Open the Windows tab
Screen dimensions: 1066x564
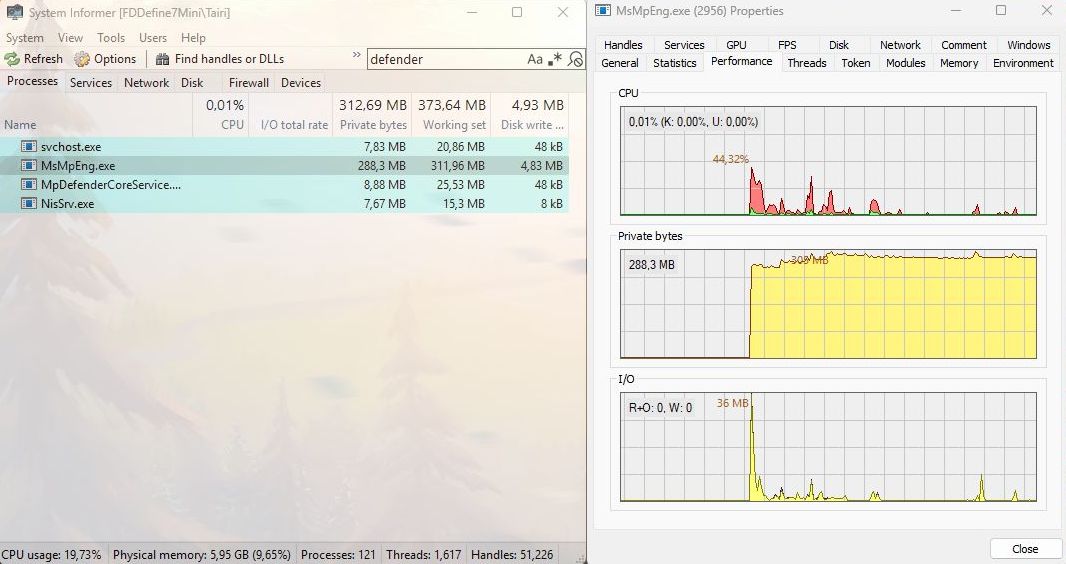(x=1029, y=45)
